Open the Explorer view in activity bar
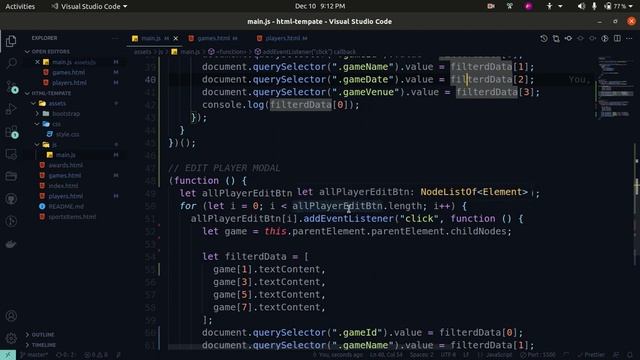Screen dimensions: 640x360 [11, 41]
